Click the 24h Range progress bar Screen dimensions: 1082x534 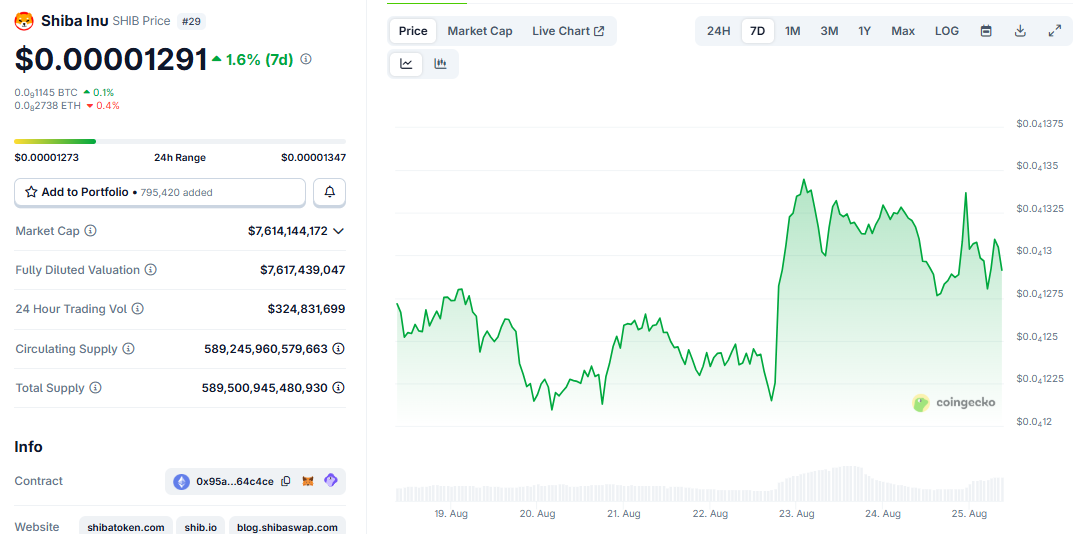click(180, 141)
